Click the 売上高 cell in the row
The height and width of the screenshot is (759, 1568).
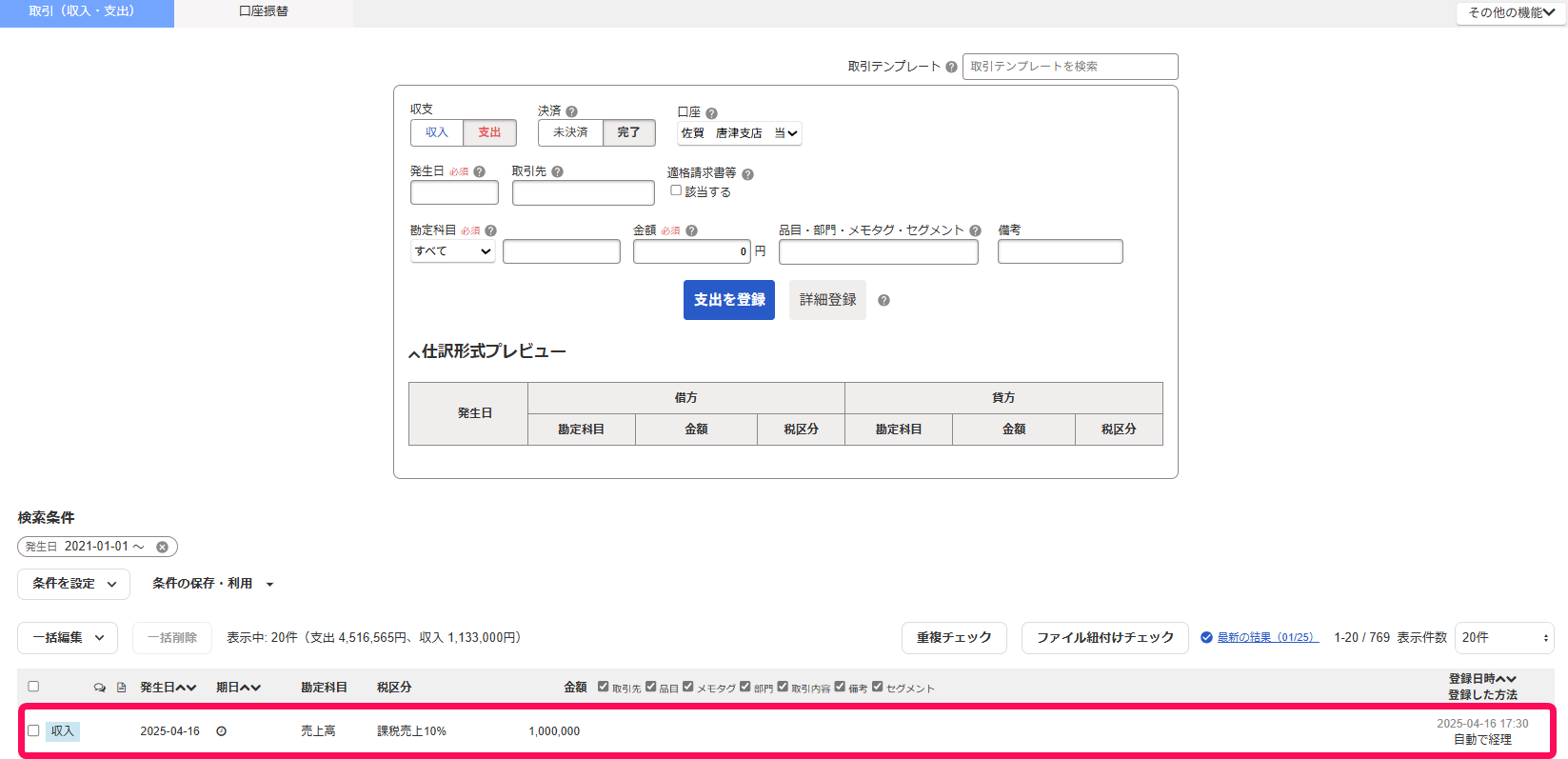(318, 731)
